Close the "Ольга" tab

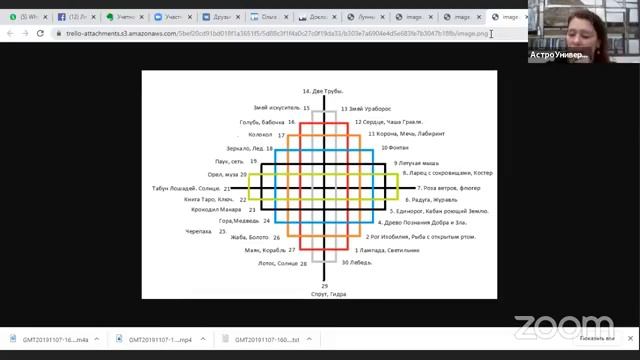(286, 17)
